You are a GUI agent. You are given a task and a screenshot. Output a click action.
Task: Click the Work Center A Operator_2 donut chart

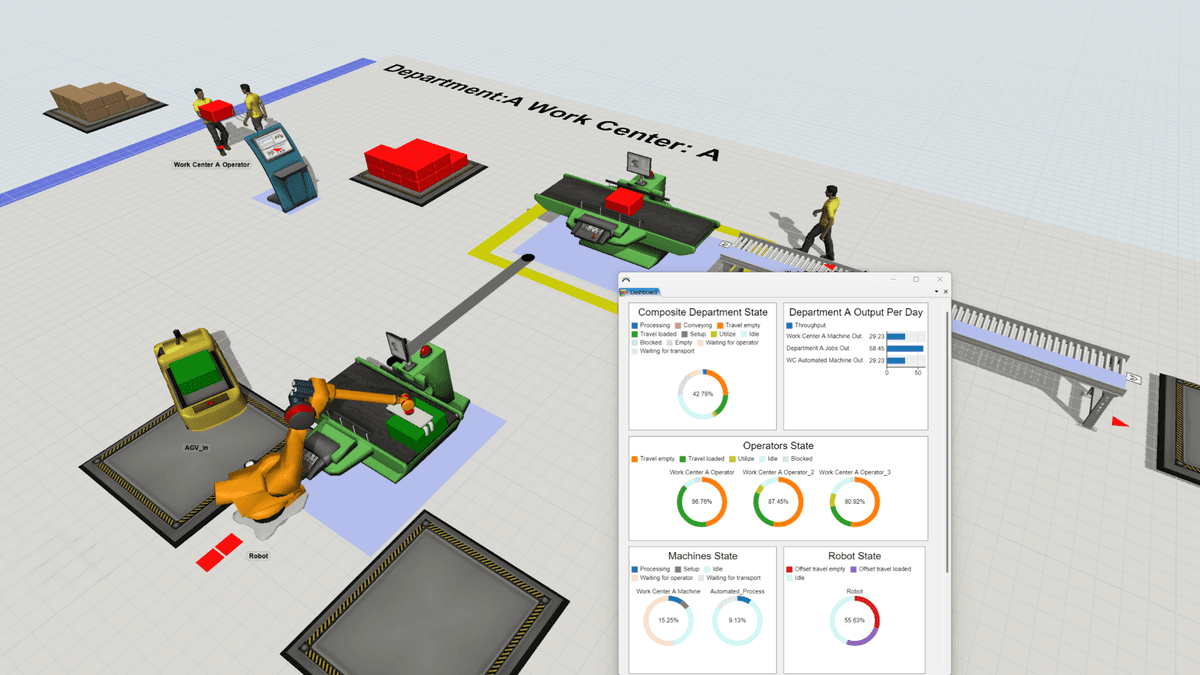[x=778, y=503]
